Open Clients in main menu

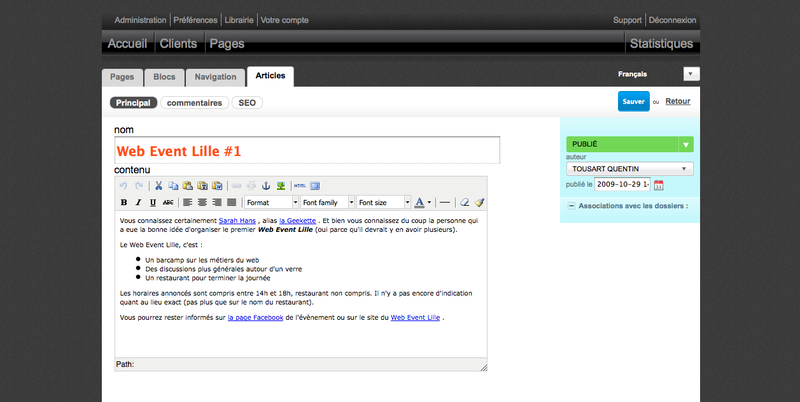coord(178,44)
